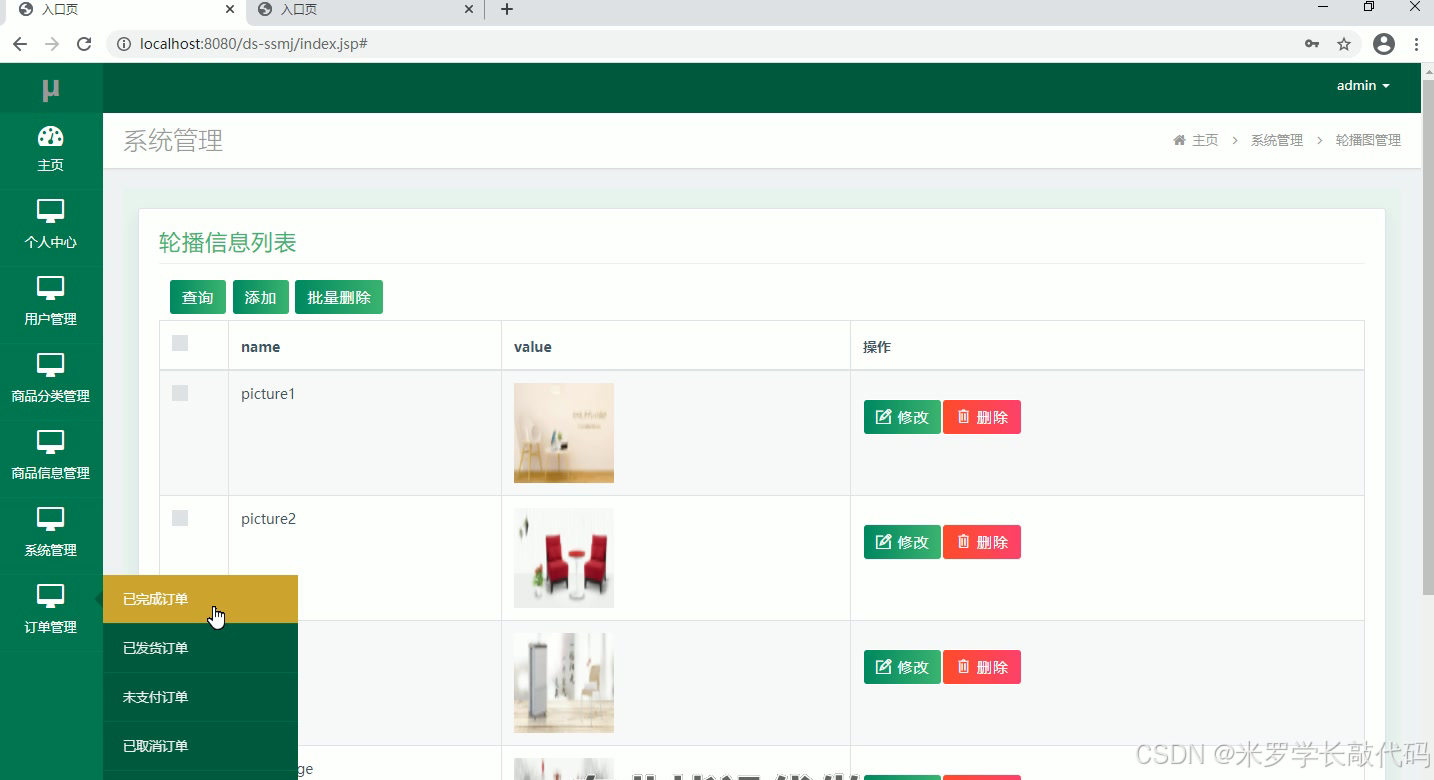
Task: Click 修改 in the third image row
Action: pyautogui.click(x=902, y=667)
